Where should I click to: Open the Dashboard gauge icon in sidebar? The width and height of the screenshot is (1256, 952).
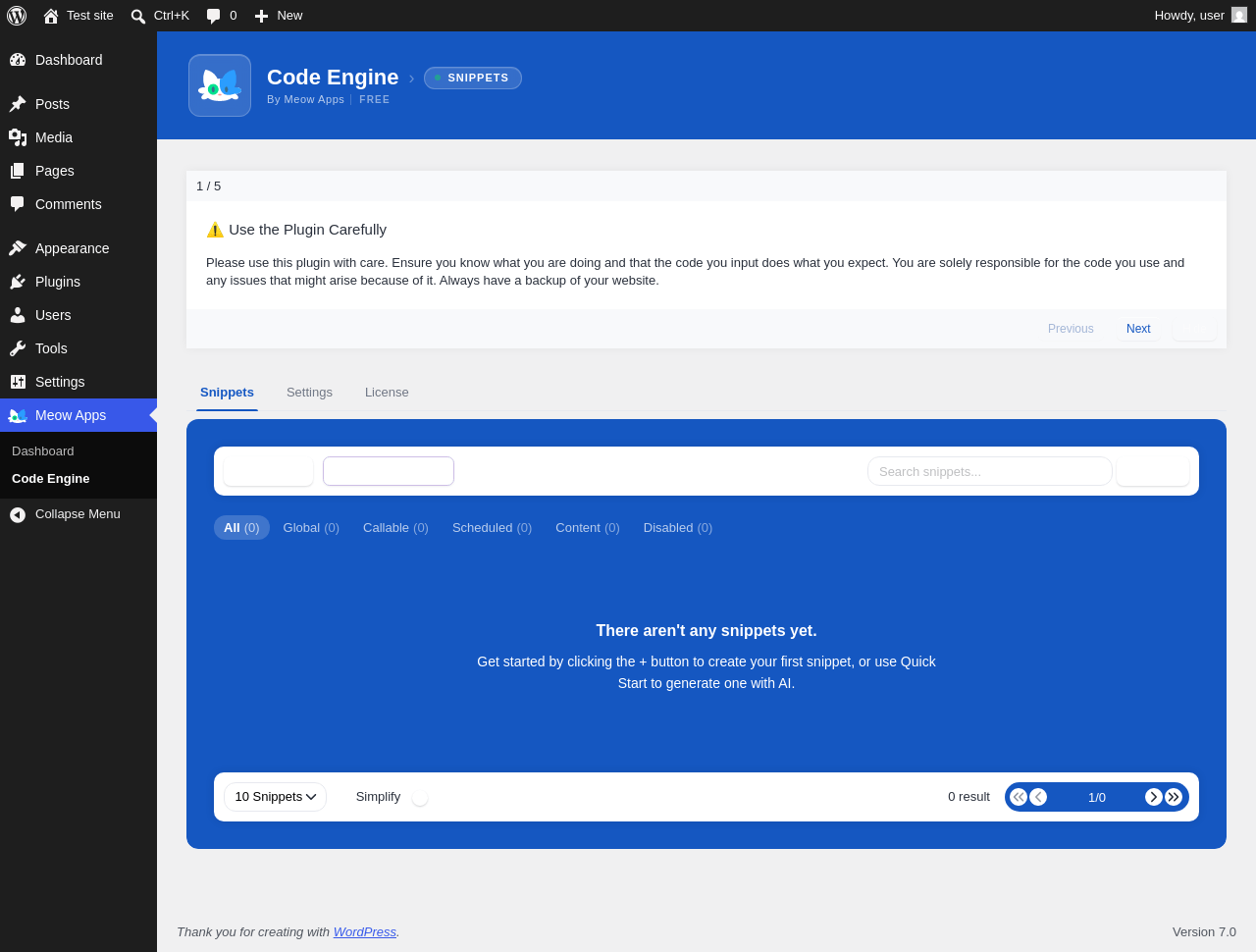18,60
